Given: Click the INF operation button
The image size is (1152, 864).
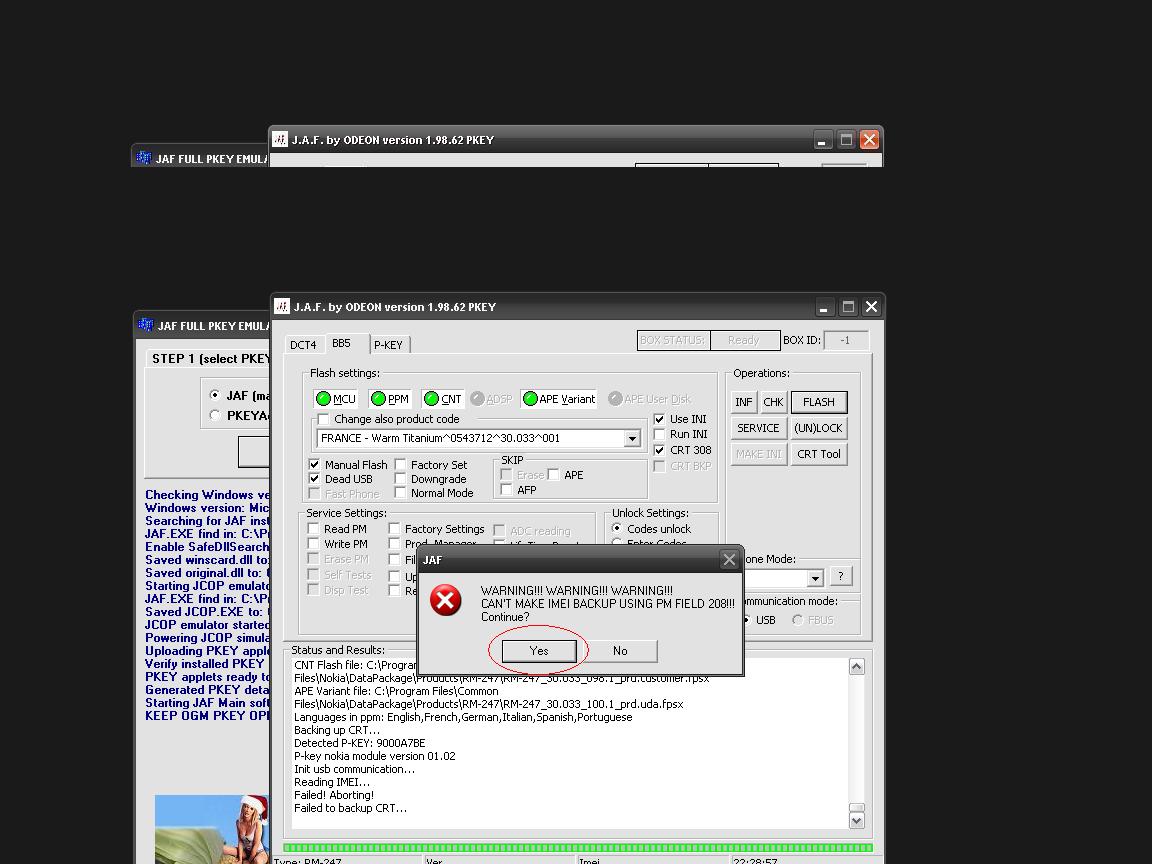Looking at the screenshot, I should coord(744,402).
